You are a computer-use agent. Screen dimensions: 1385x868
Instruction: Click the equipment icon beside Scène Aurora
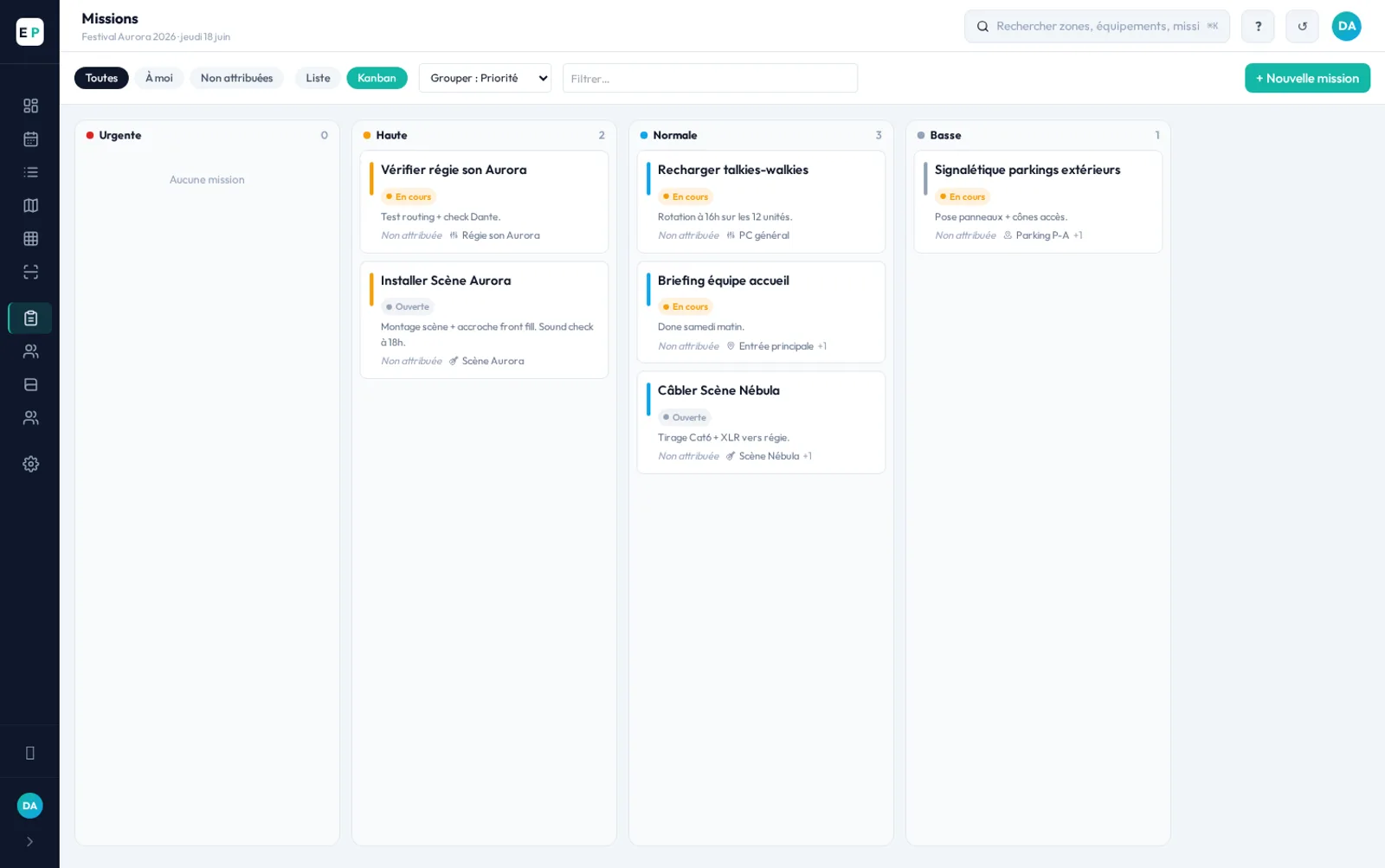(454, 361)
